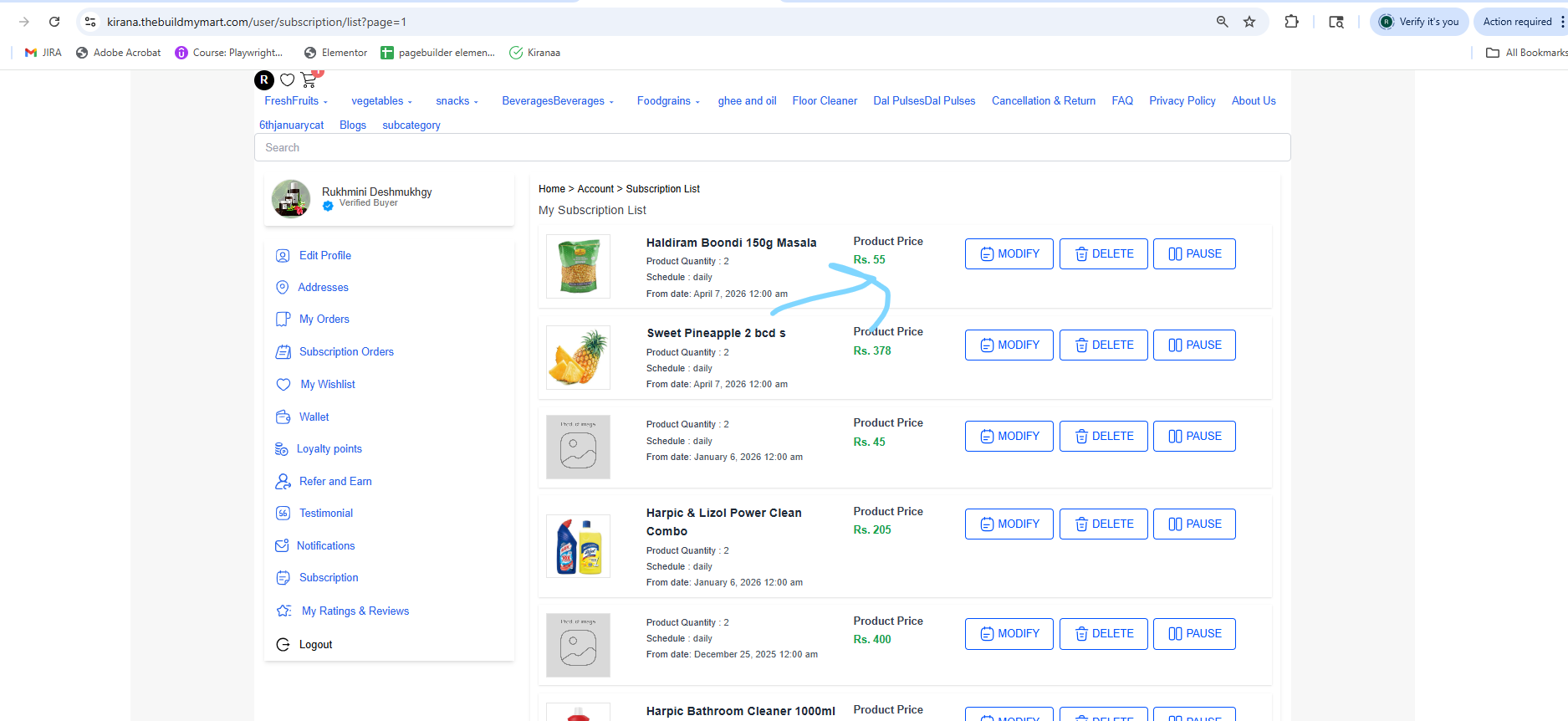Click the My Ratings & Reviews star icon
The image size is (1568, 721).
click(x=284, y=611)
